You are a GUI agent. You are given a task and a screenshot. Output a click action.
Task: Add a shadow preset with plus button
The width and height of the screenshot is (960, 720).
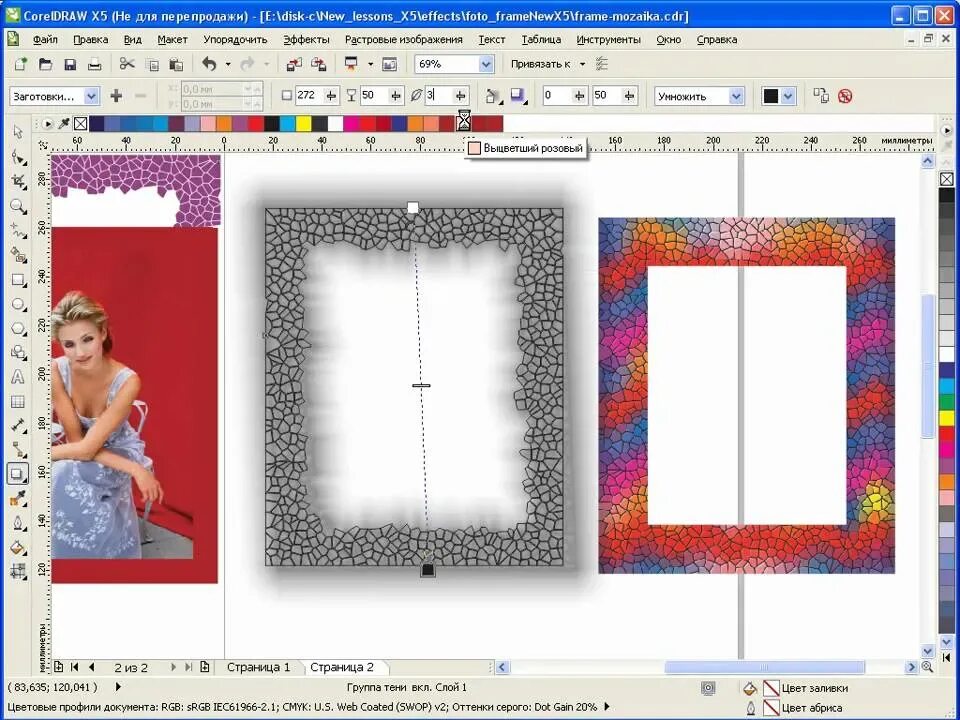[116, 96]
